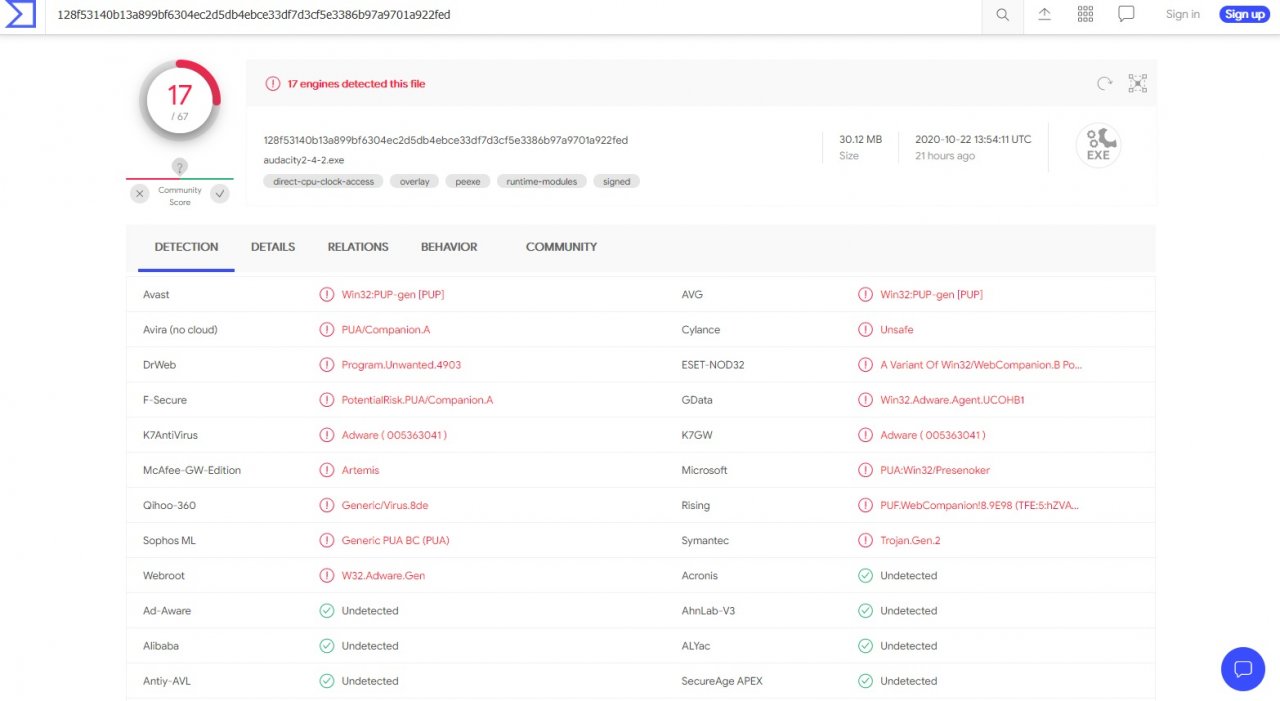Click the Symantec alert icon

(865, 541)
